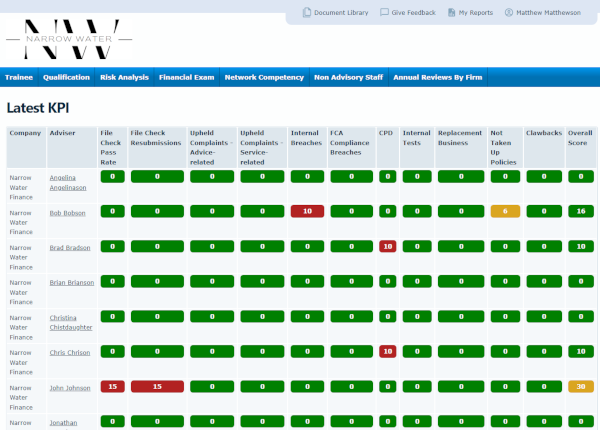Viewport: 600px width, 430px height.
Task: Click Bob Bobson's amber Not Taken Up badge
Action: pyautogui.click(x=505, y=211)
